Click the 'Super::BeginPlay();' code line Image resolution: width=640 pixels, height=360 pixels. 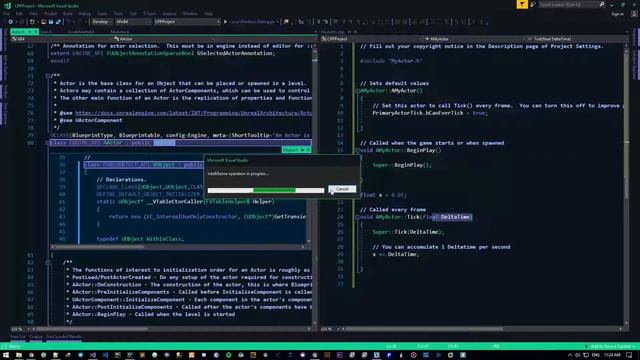point(402,165)
